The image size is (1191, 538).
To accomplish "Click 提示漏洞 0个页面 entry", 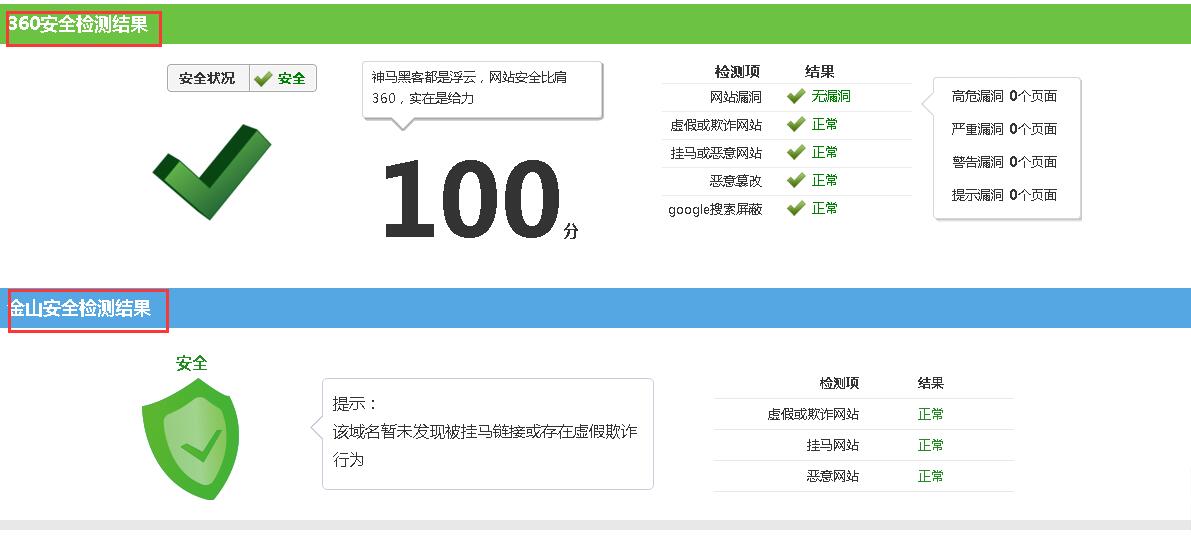I will tap(1004, 195).
